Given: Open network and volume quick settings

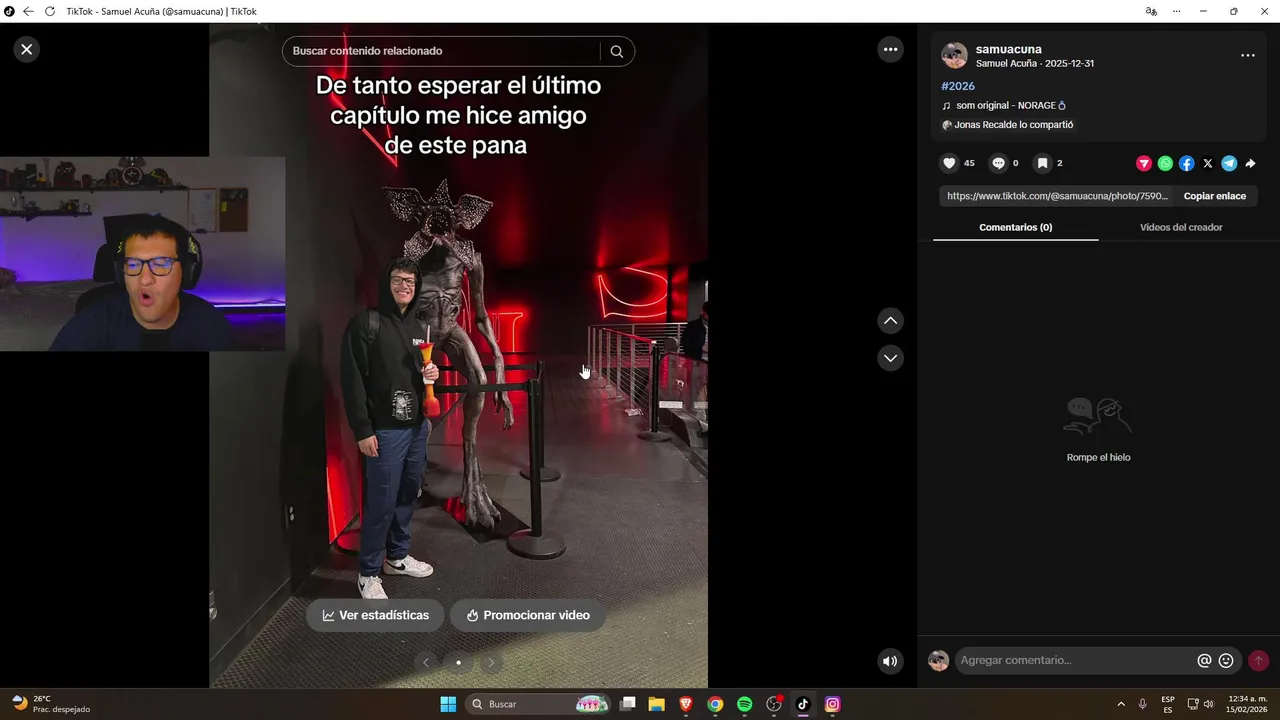Looking at the screenshot, I should [x=1200, y=704].
